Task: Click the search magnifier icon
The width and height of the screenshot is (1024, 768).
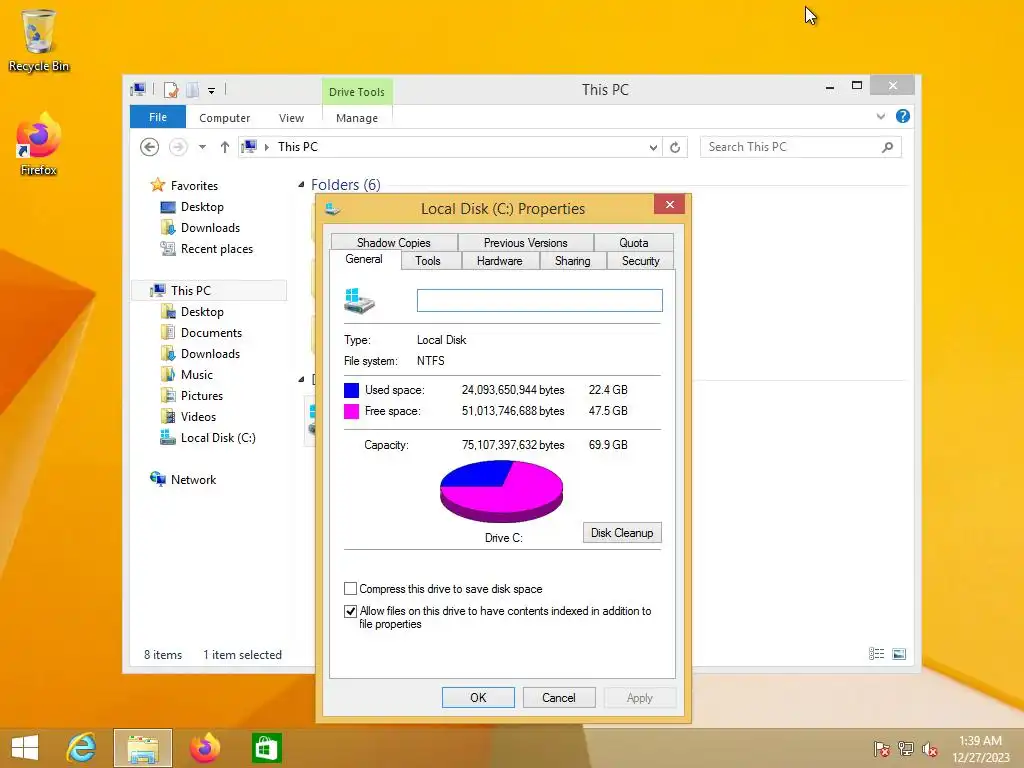Action: tap(888, 148)
